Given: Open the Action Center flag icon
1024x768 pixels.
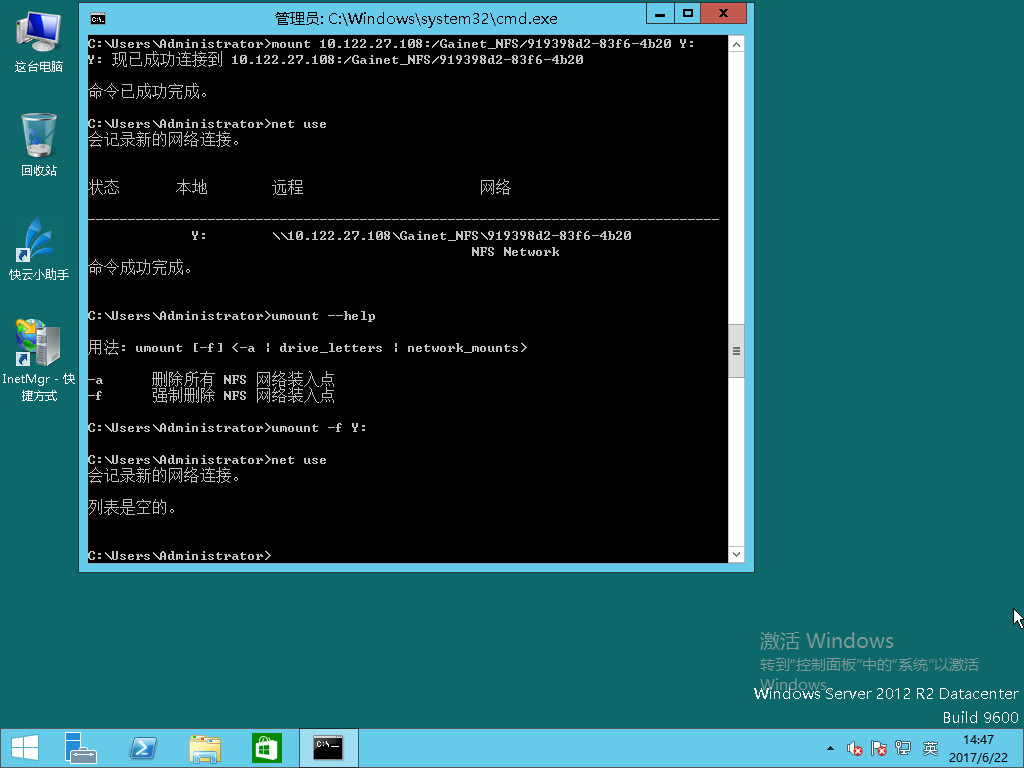Looking at the screenshot, I should pyautogui.click(x=879, y=748).
